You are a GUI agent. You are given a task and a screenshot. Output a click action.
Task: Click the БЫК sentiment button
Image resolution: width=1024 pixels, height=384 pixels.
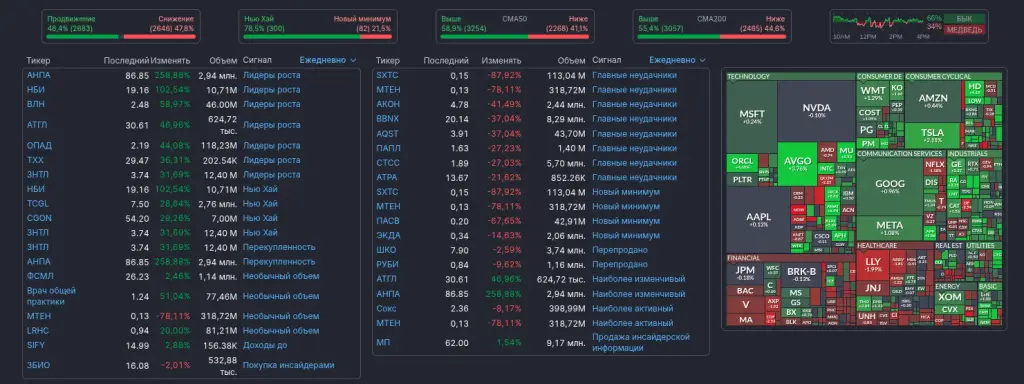[x=965, y=19]
